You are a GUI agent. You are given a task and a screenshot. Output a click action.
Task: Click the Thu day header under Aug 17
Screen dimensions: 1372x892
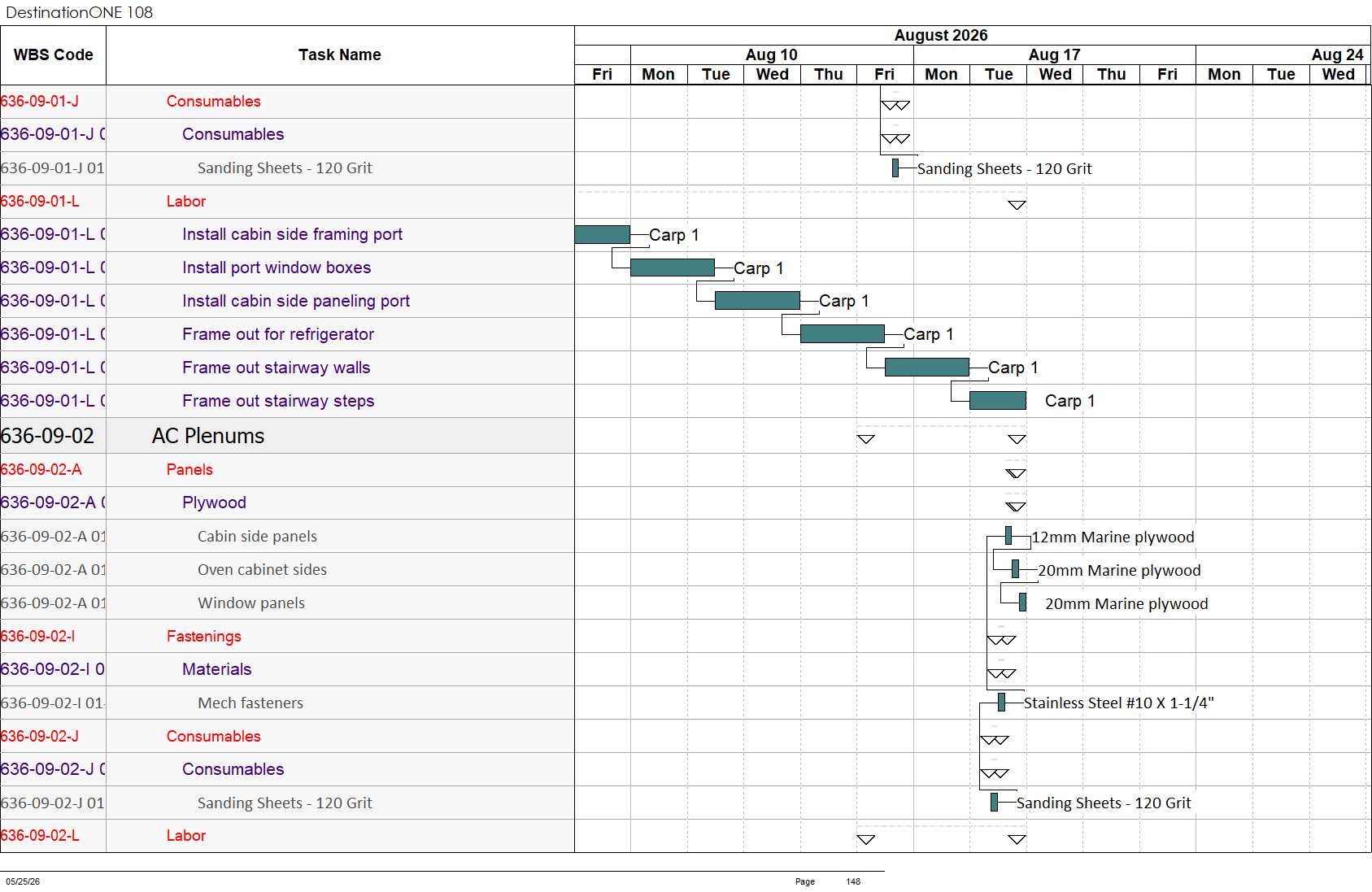point(1111,74)
